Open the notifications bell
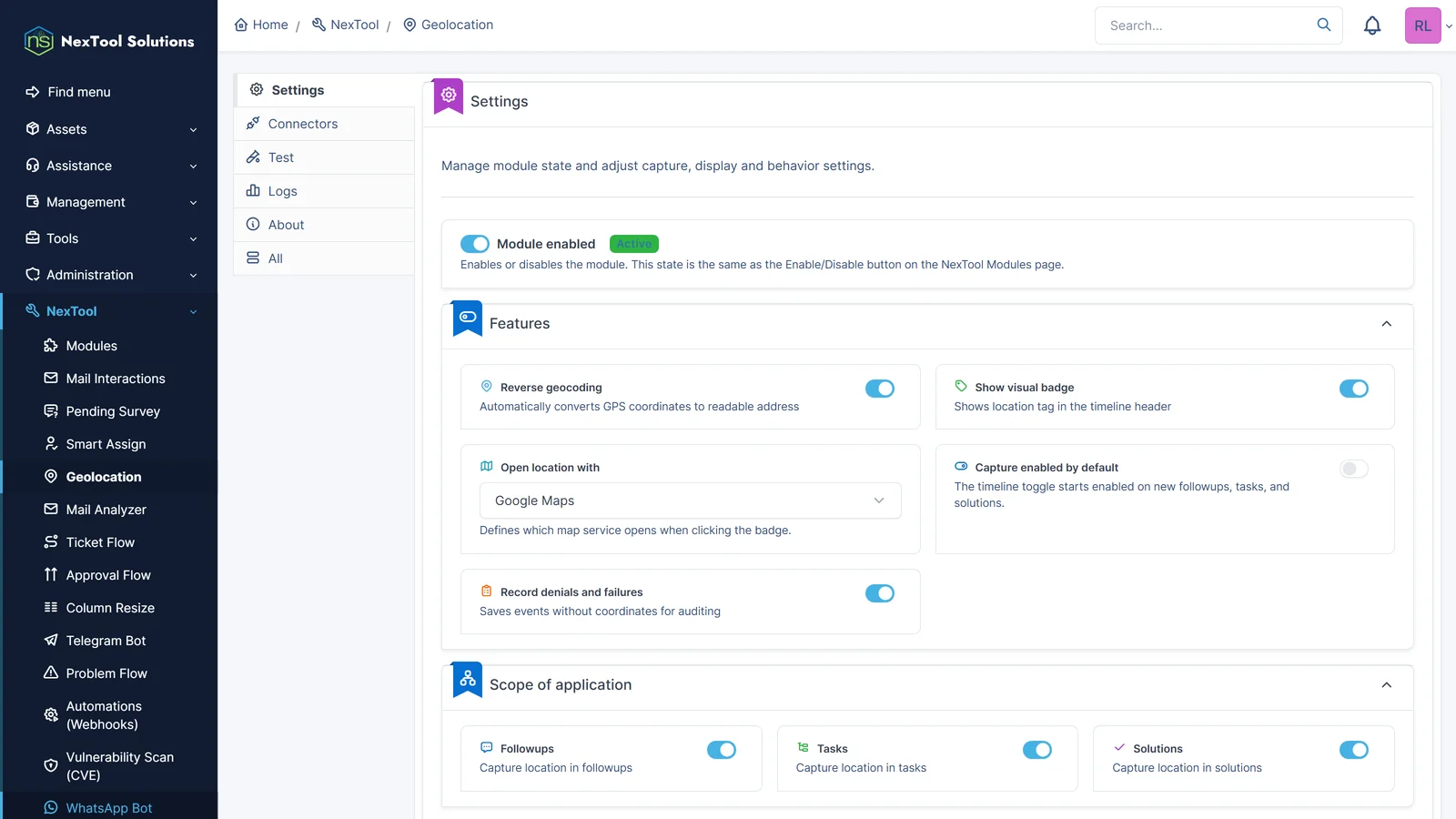Viewport: 1456px width, 819px height. coord(1372,25)
